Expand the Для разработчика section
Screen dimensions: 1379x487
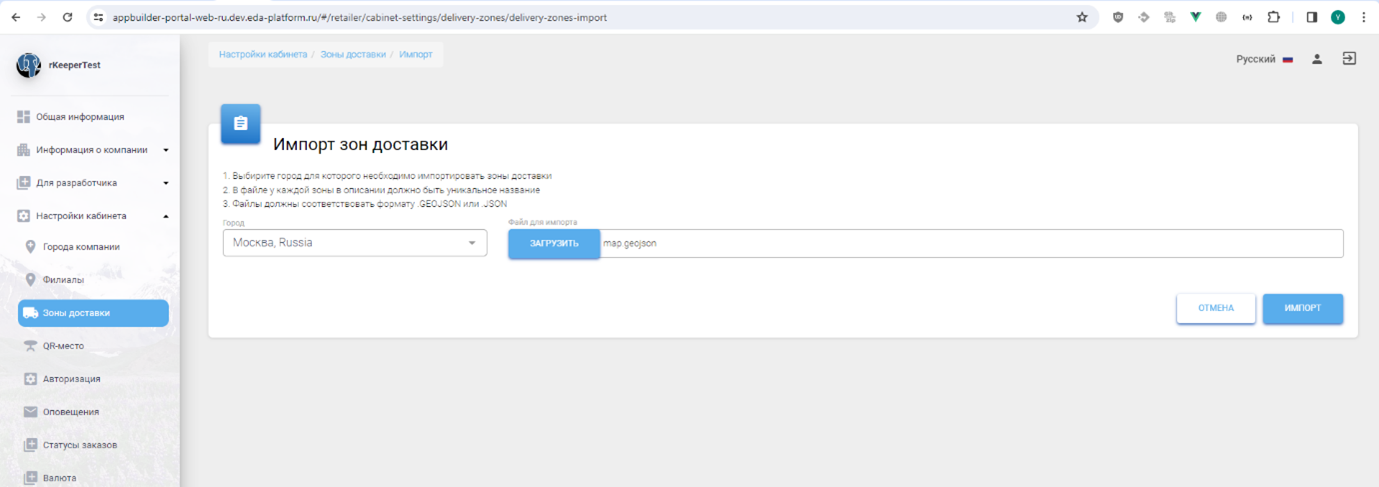92,183
